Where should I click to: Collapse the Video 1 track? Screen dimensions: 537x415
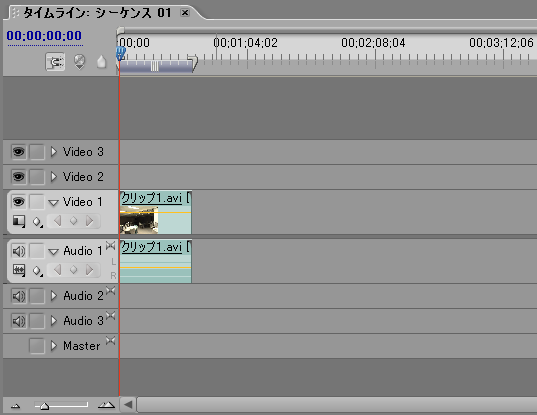[53, 203]
